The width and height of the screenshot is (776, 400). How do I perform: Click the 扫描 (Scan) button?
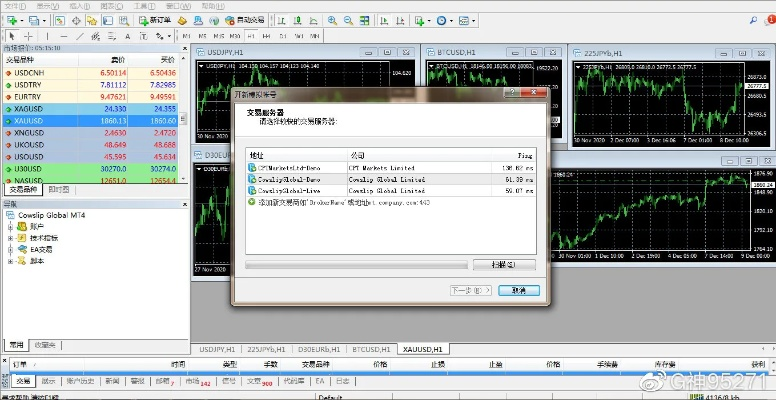tap(505, 265)
